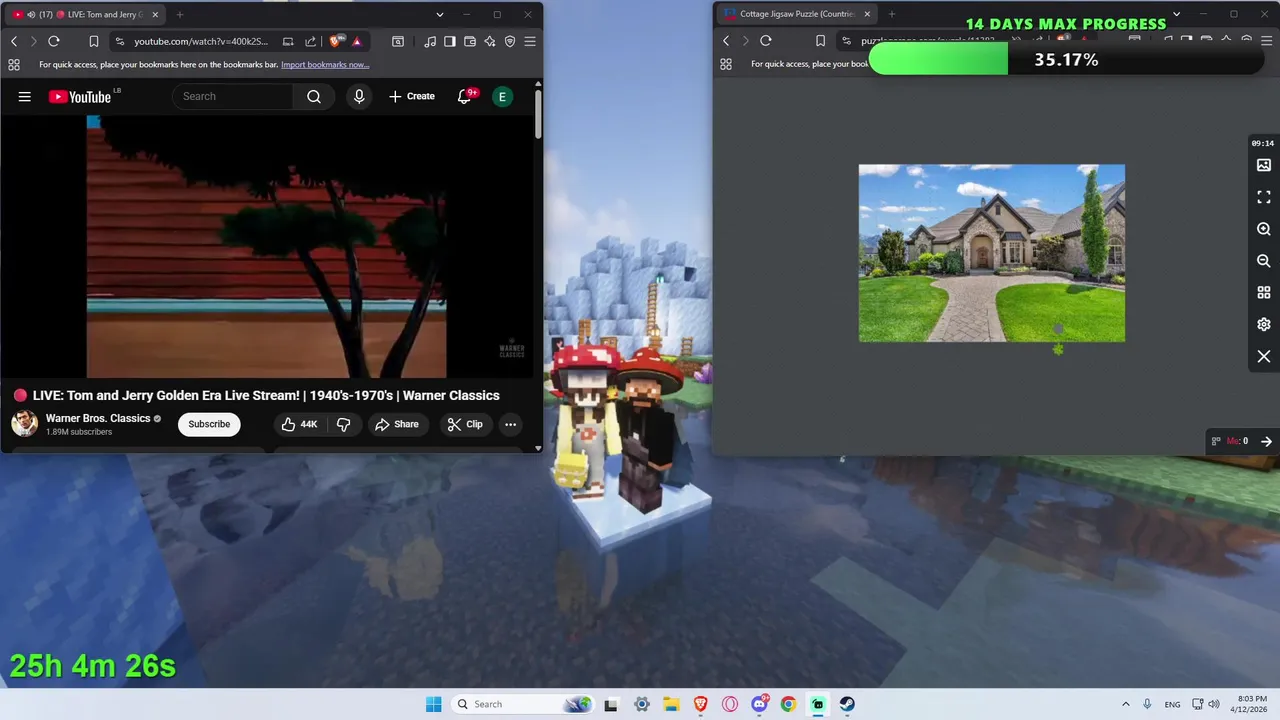
Task: Open tab search dropdown in YouTube window
Action: tap(440, 14)
